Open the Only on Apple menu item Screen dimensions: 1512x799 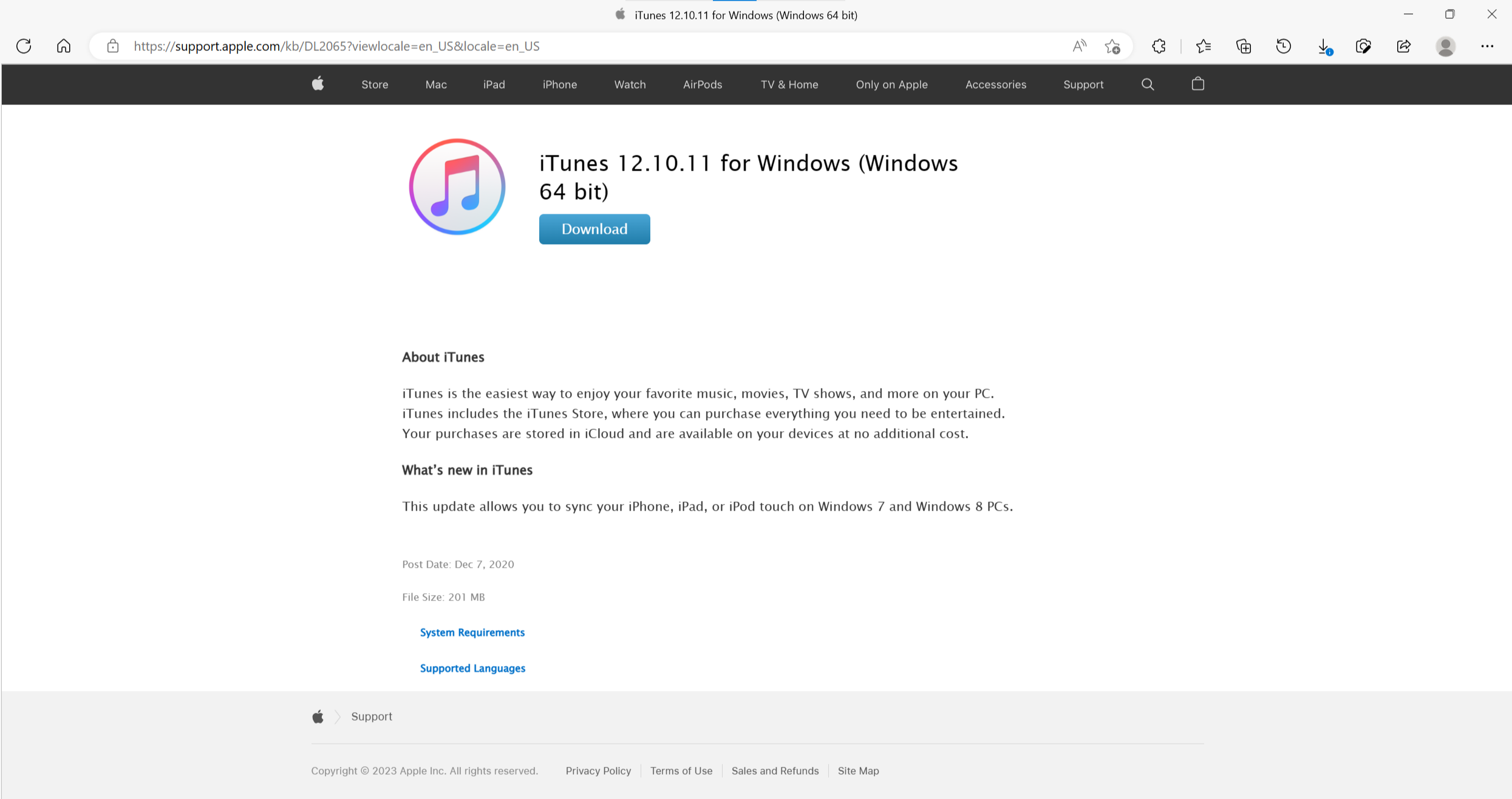pyautogui.click(x=891, y=84)
